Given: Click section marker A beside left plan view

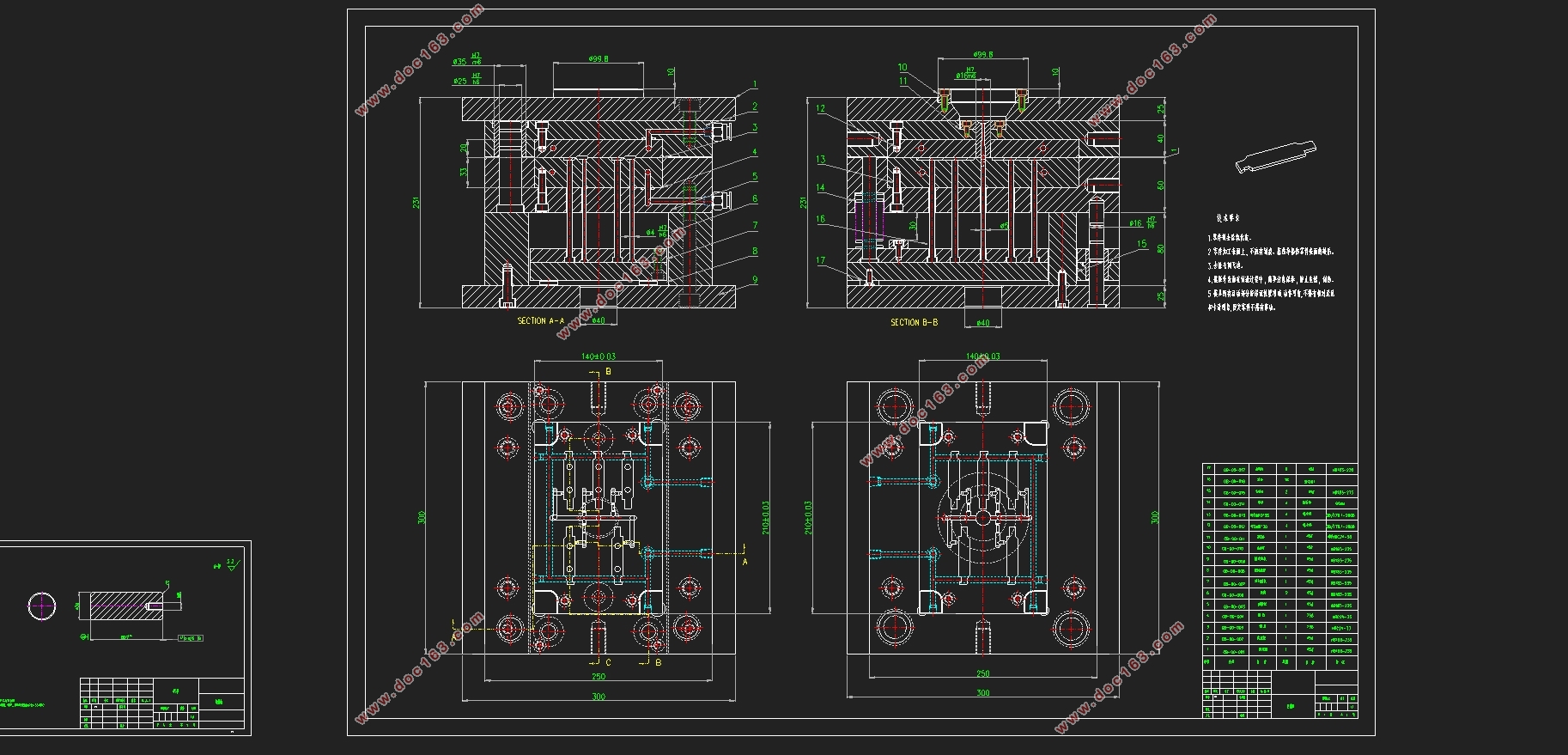Looking at the screenshot, I should 744,562.
